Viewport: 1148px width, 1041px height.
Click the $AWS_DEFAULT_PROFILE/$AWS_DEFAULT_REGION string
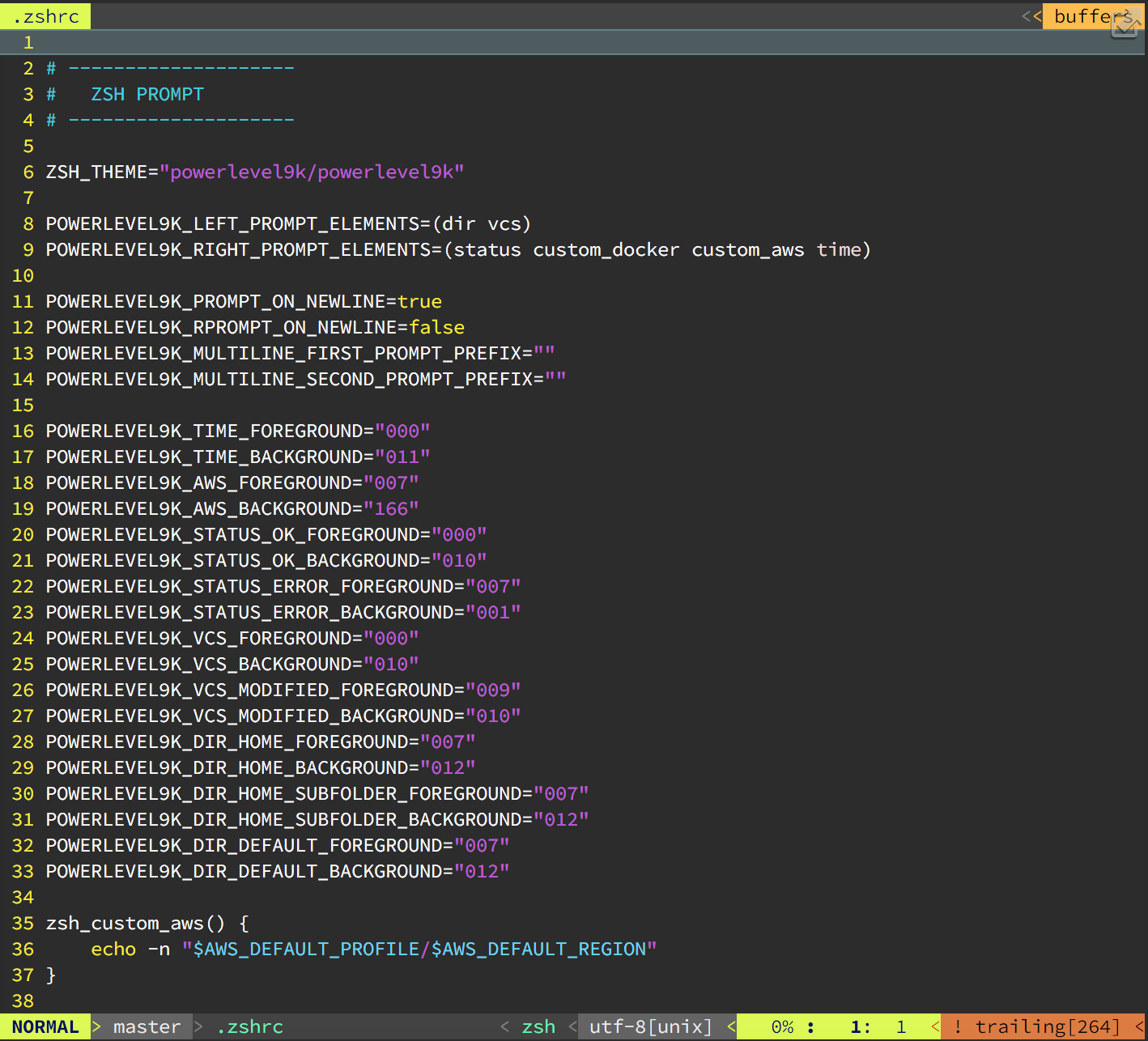[419, 949]
